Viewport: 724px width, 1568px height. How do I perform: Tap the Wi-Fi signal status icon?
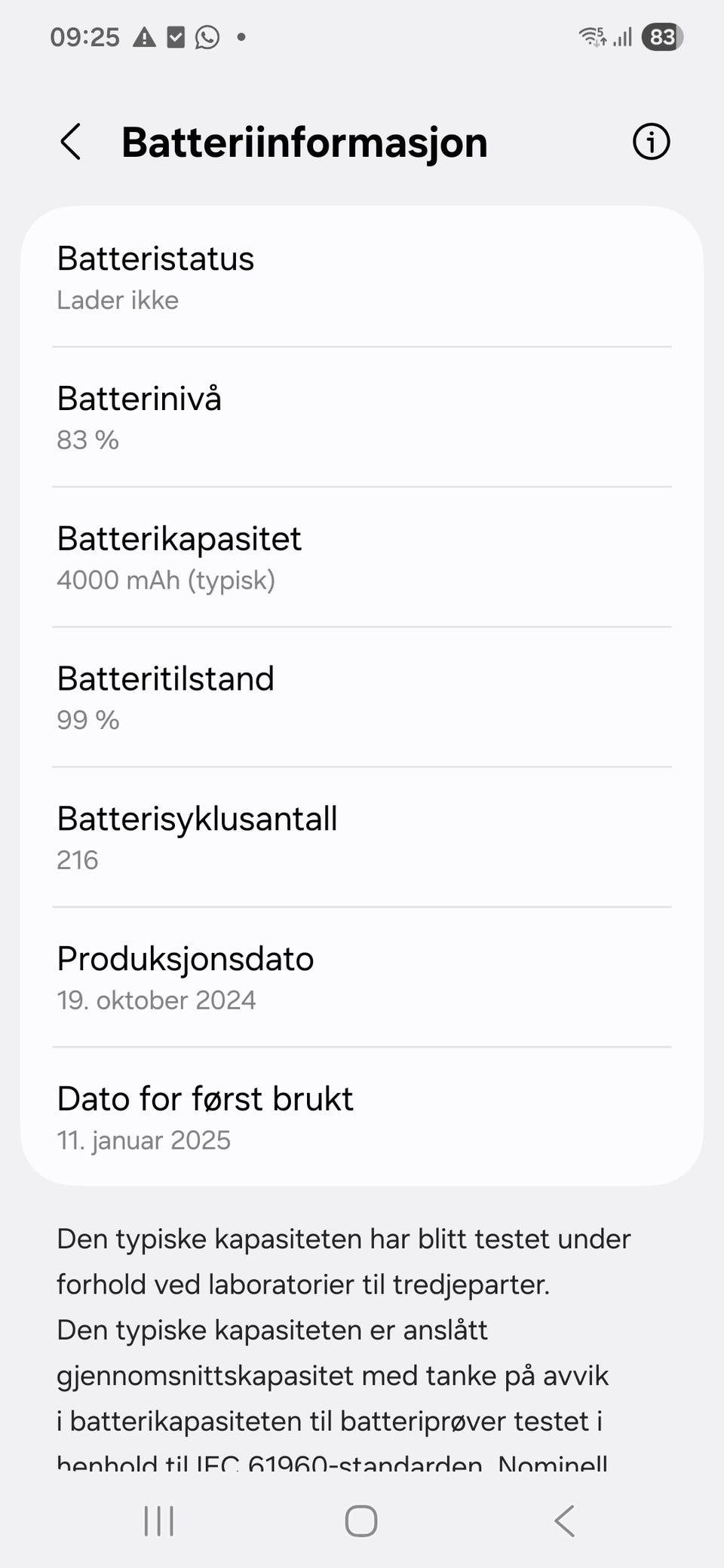coord(592,37)
